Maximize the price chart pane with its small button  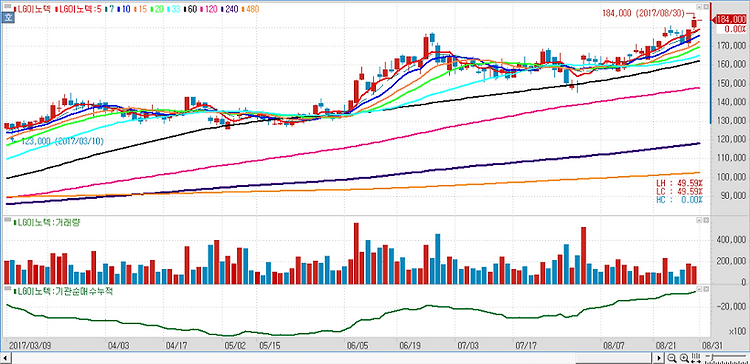point(706,7)
